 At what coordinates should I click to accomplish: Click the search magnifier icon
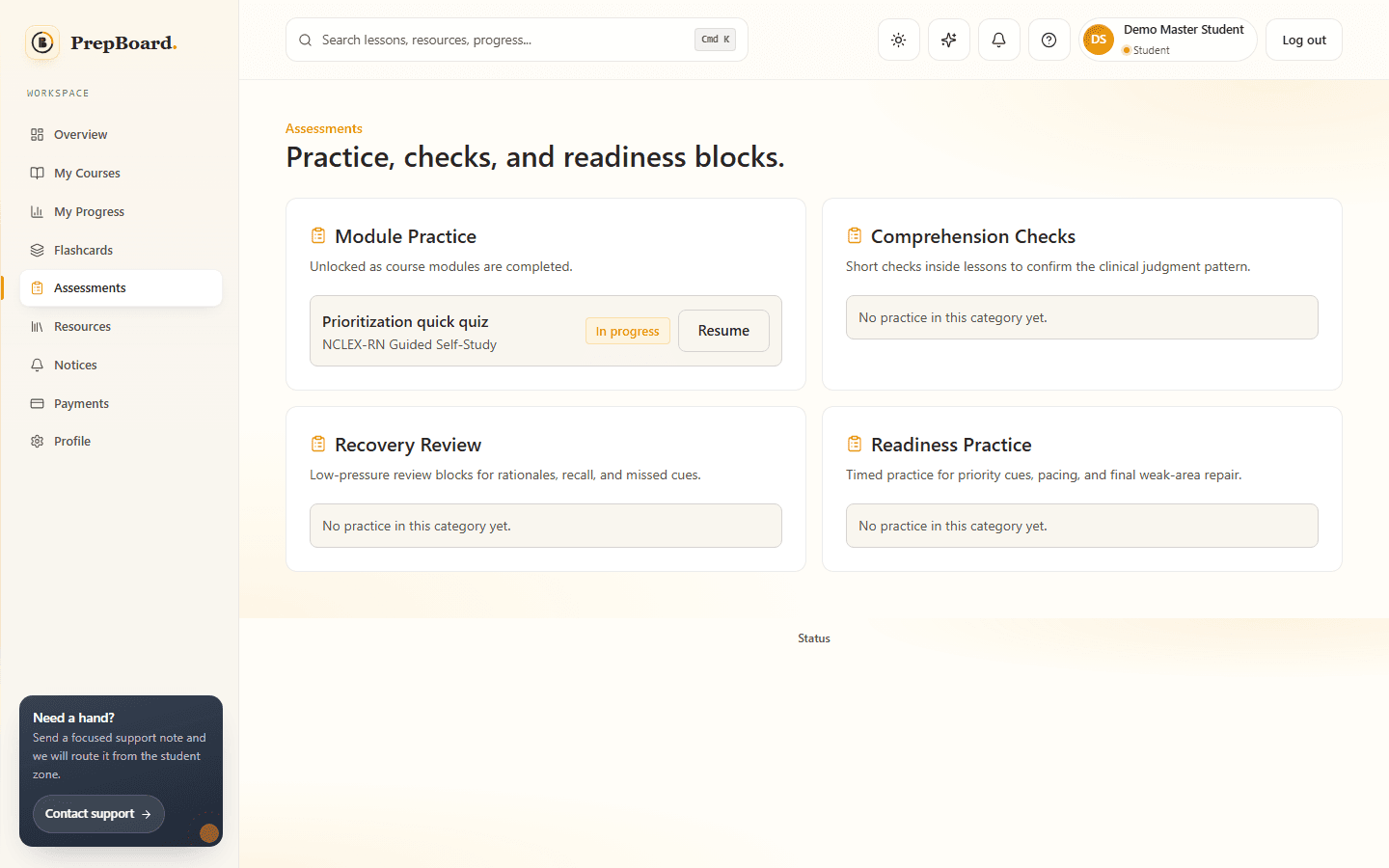tap(305, 40)
